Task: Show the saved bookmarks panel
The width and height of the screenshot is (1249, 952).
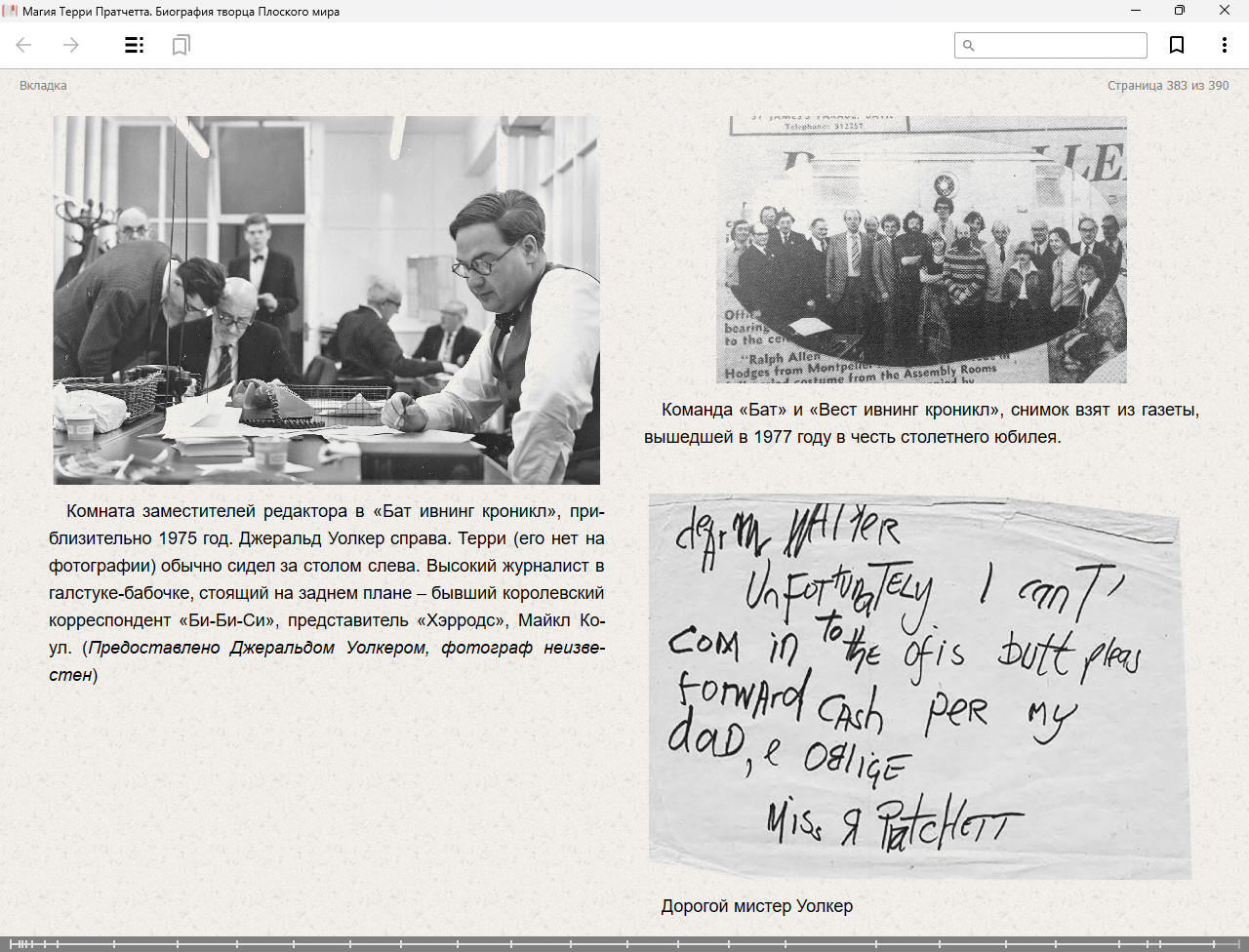Action: click(x=181, y=45)
